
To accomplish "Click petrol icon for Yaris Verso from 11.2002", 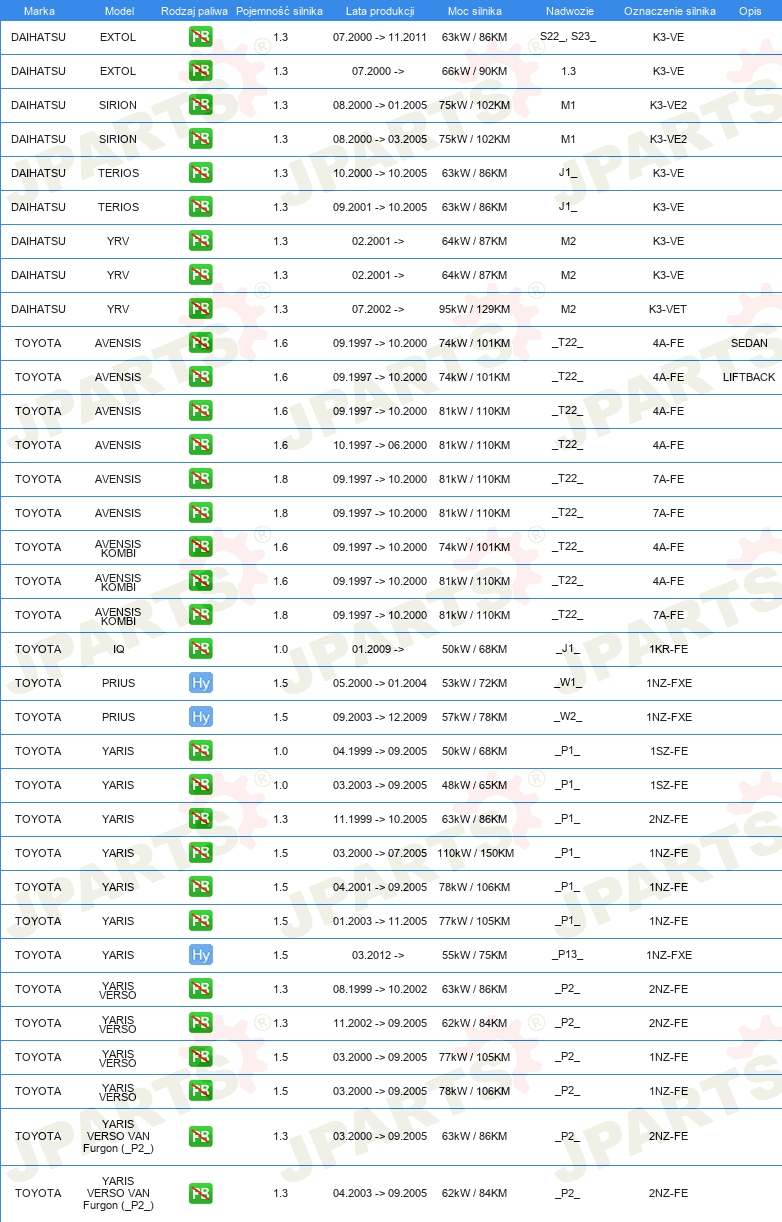I will (x=200, y=1023).
